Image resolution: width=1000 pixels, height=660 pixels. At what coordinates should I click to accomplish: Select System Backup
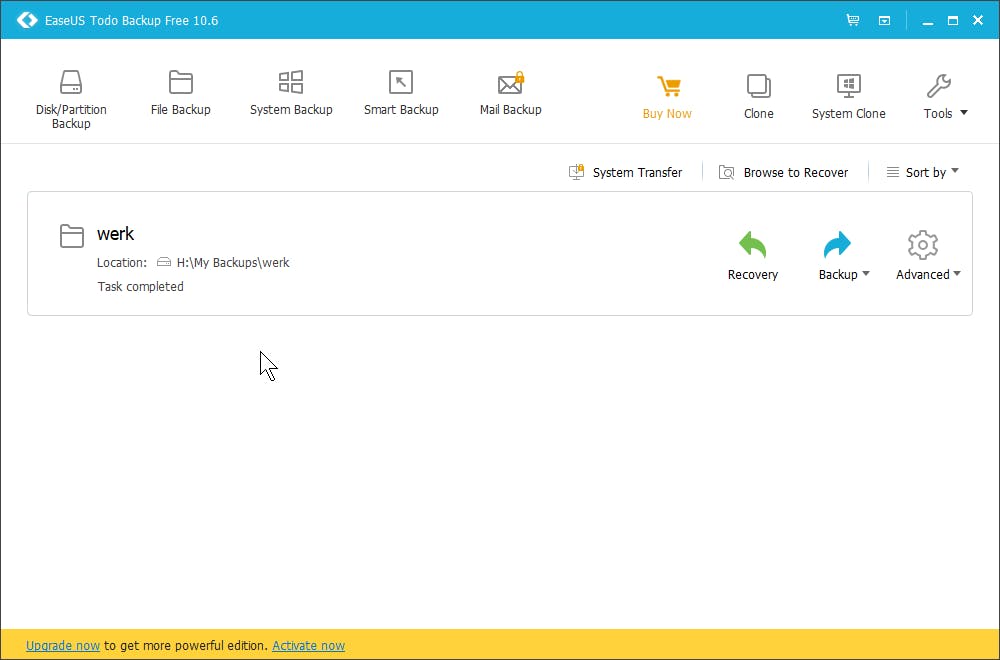tap(291, 92)
